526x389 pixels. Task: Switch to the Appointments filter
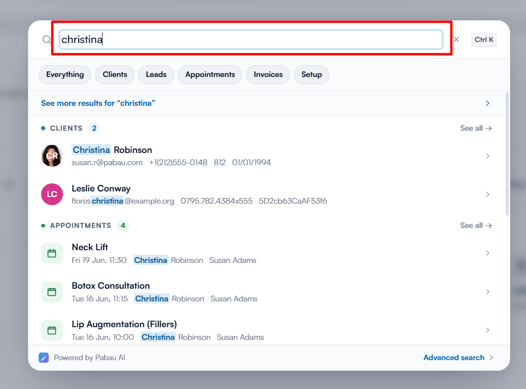point(210,74)
